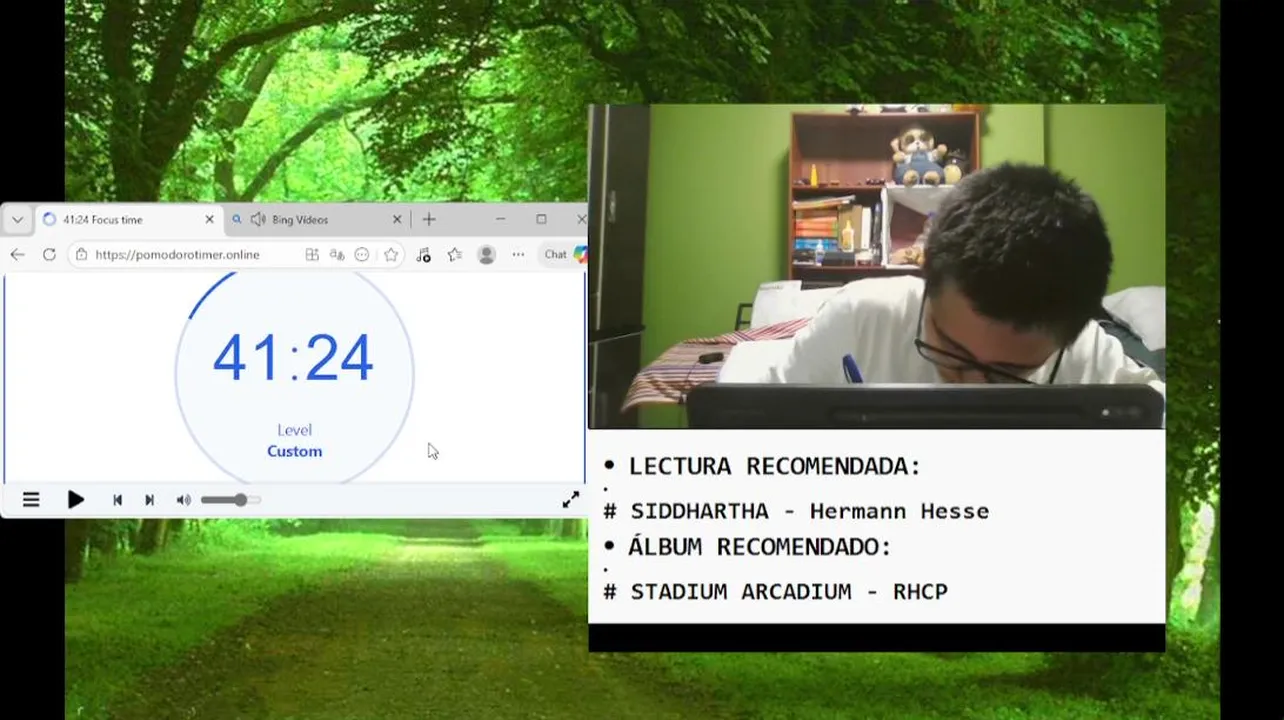The width and height of the screenshot is (1284, 720).
Task: Open the Favorites list icon
Action: coord(455,255)
